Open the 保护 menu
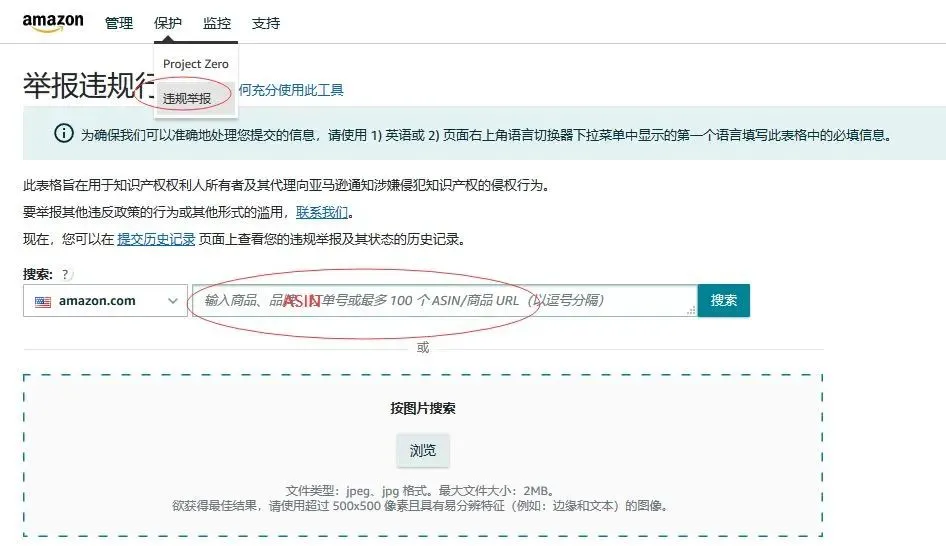The image size is (946, 546). tap(168, 23)
